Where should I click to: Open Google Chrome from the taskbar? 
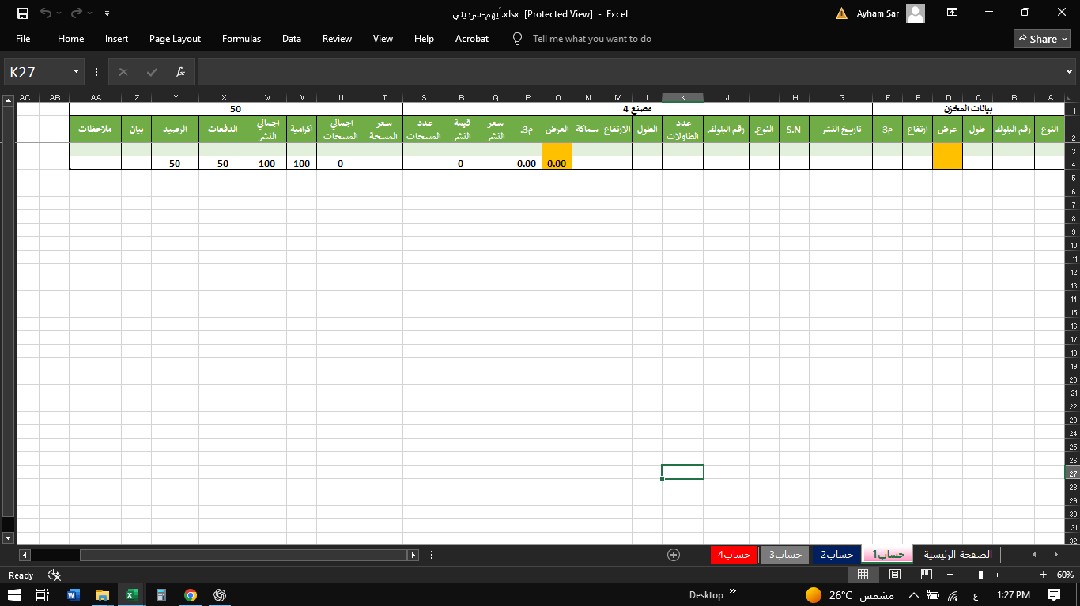(190, 595)
